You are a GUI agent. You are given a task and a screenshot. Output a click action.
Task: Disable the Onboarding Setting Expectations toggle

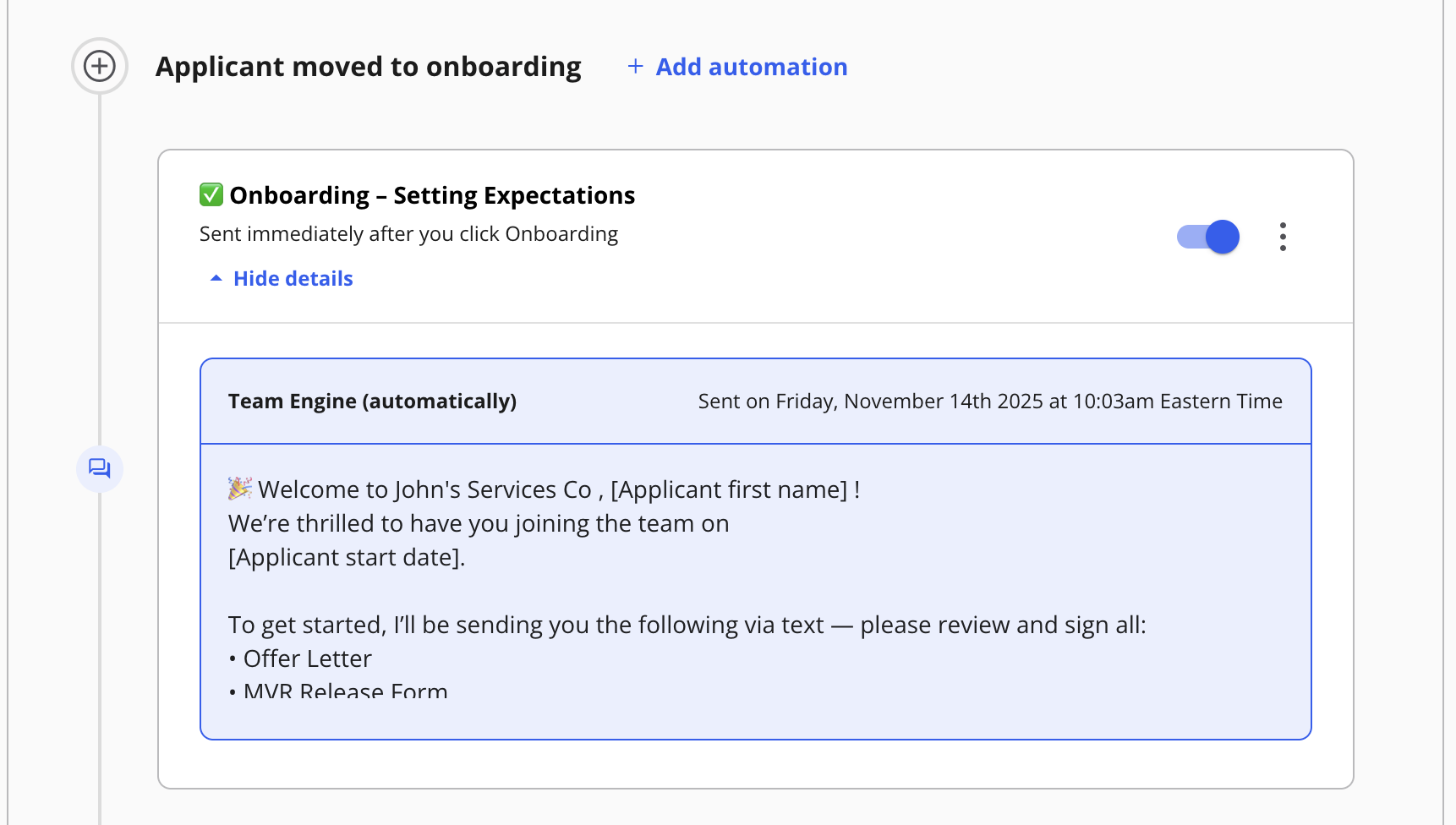[x=1208, y=237]
